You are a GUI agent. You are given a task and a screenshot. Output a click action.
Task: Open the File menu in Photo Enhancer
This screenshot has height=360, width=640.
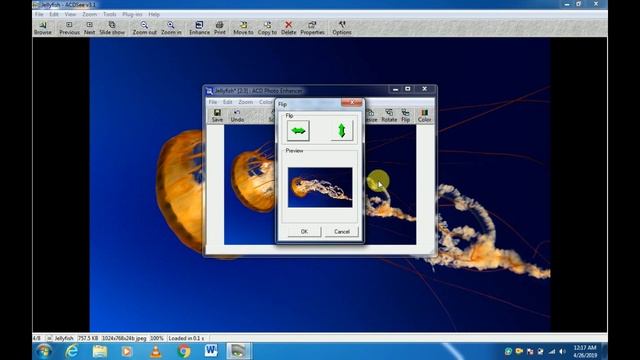(213, 102)
